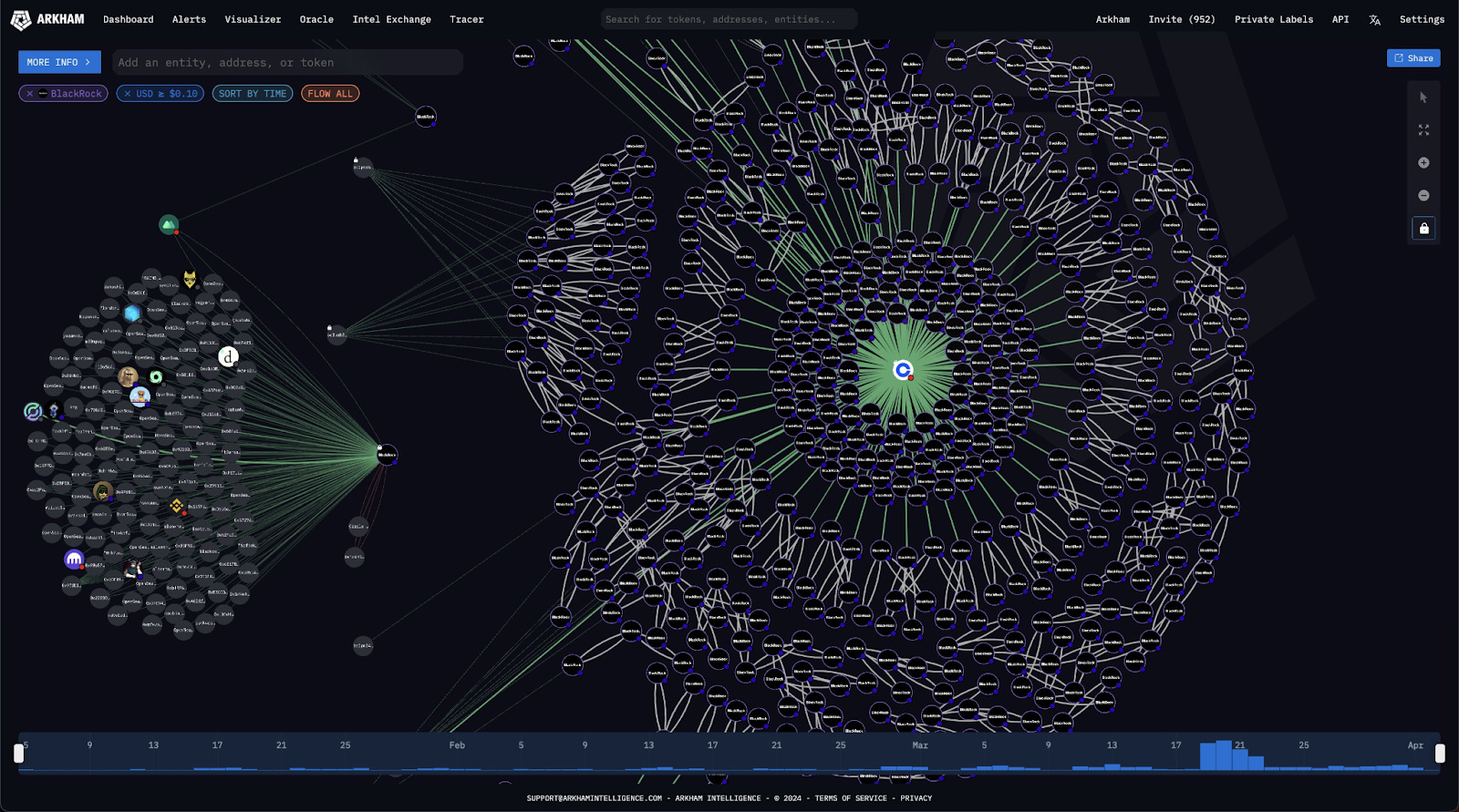Open Terms of Service link
Image resolution: width=1459 pixels, height=812 pixels.
tap(851, 798)
